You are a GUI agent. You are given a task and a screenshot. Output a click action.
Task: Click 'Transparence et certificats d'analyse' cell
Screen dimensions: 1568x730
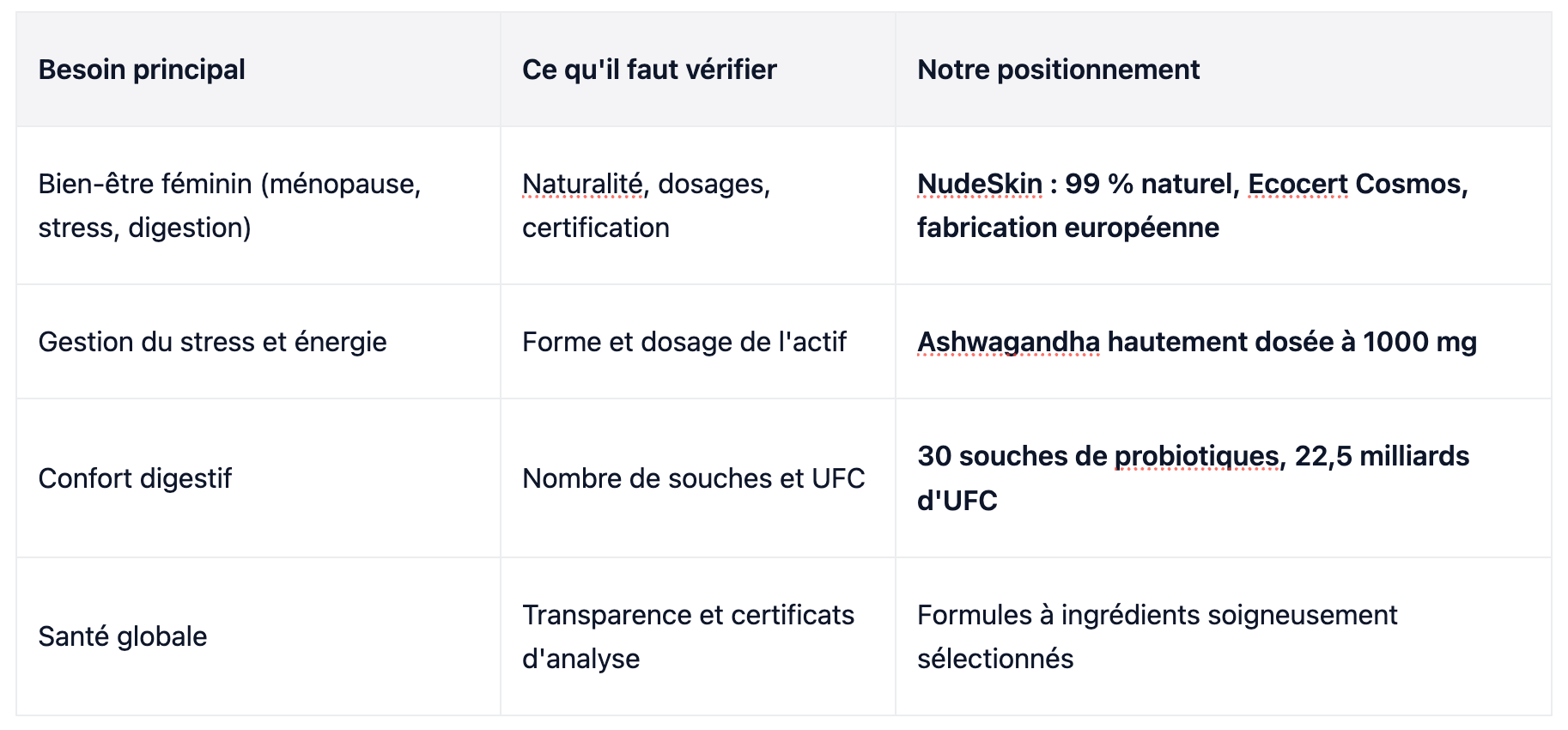tap(698, 636)
